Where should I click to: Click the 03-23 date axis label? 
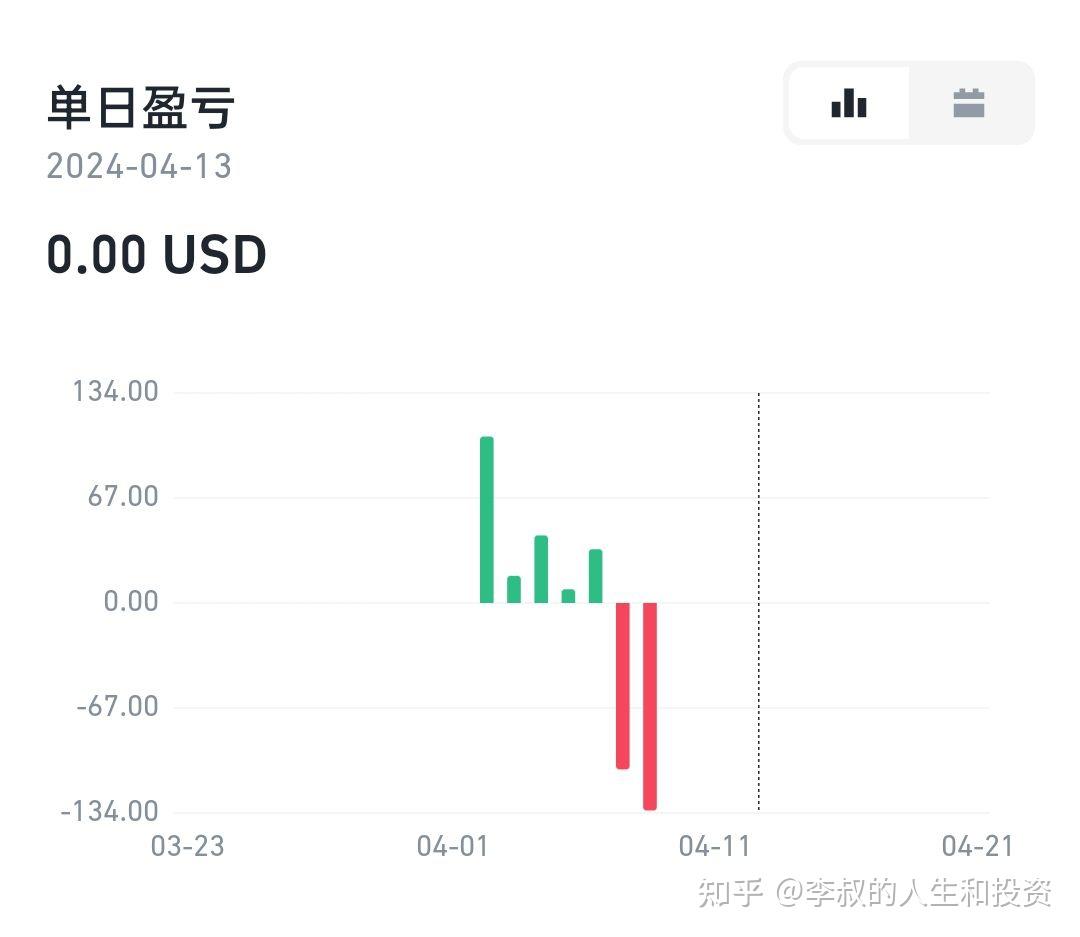(188, 847)
